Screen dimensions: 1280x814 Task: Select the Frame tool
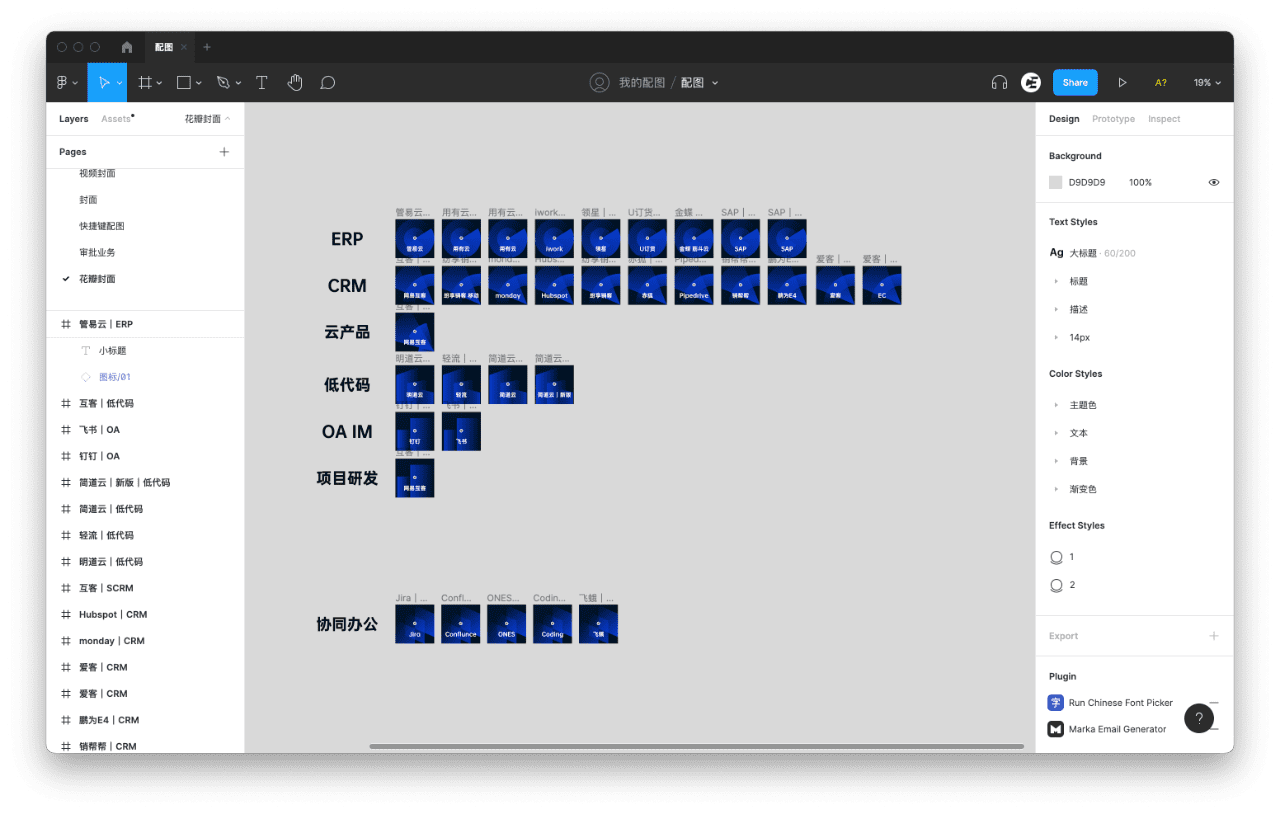pos(145,83)
